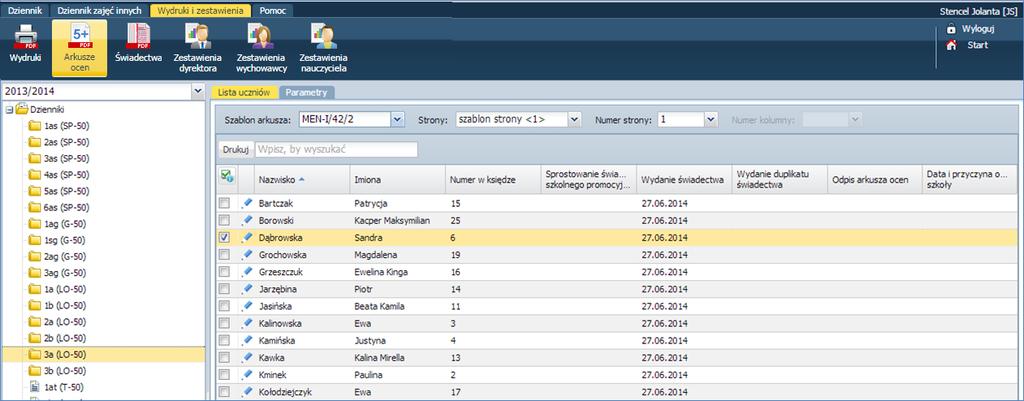This screenshot has width=1024, height=401.
Task: Switch to Lista uczniów tab
Action: 244,93
